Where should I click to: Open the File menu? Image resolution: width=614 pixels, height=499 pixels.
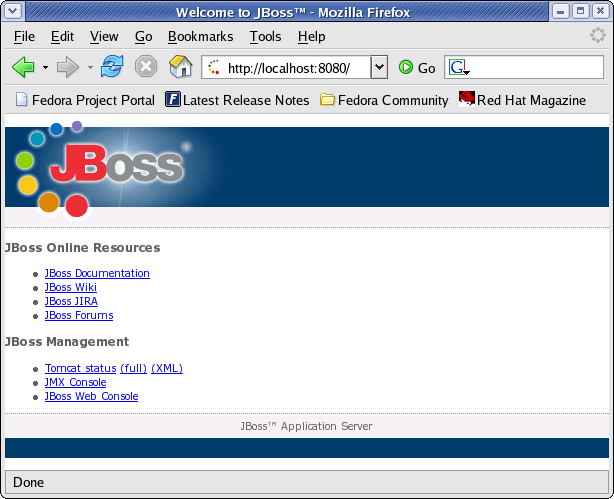24,36
